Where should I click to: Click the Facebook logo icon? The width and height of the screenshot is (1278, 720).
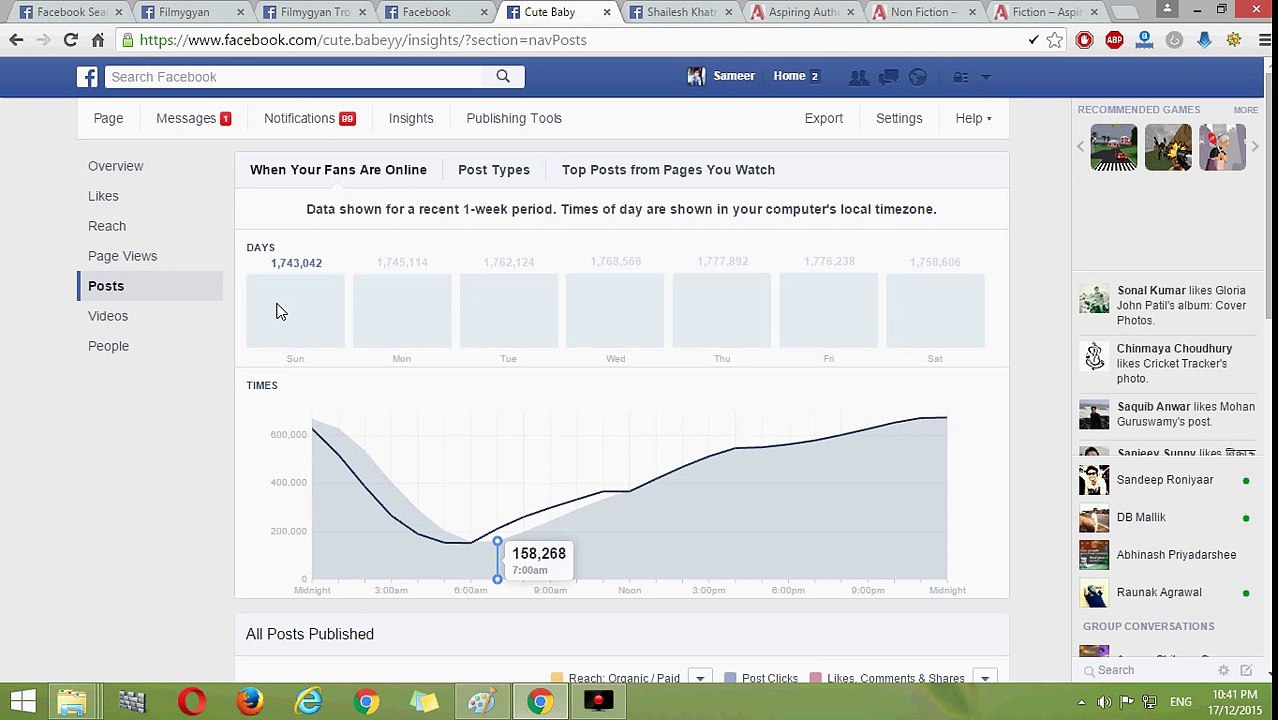88,77
